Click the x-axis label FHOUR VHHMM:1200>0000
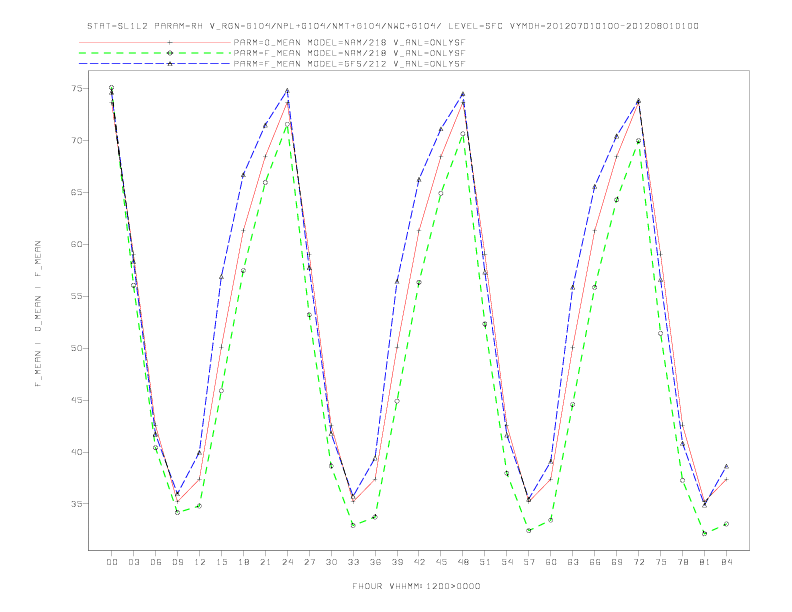The image size is (792, 612). [x=416, y=586]
